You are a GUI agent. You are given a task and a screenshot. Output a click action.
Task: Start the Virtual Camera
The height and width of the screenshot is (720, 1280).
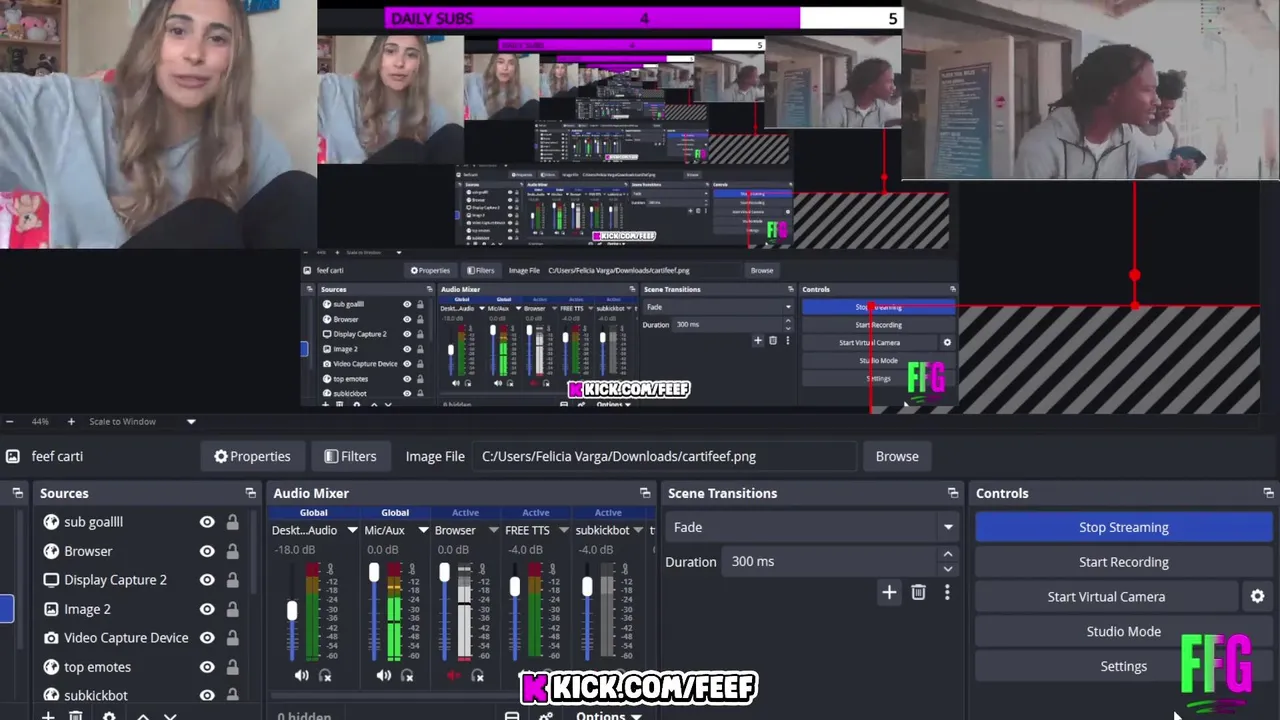(1106, 597)
